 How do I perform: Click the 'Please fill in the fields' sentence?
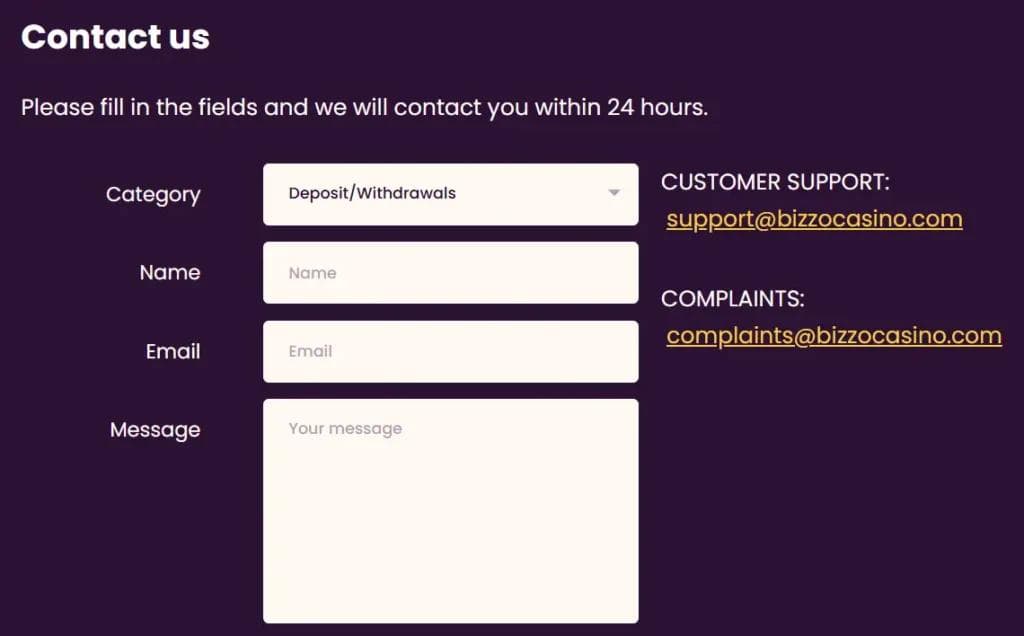(300, 107)
